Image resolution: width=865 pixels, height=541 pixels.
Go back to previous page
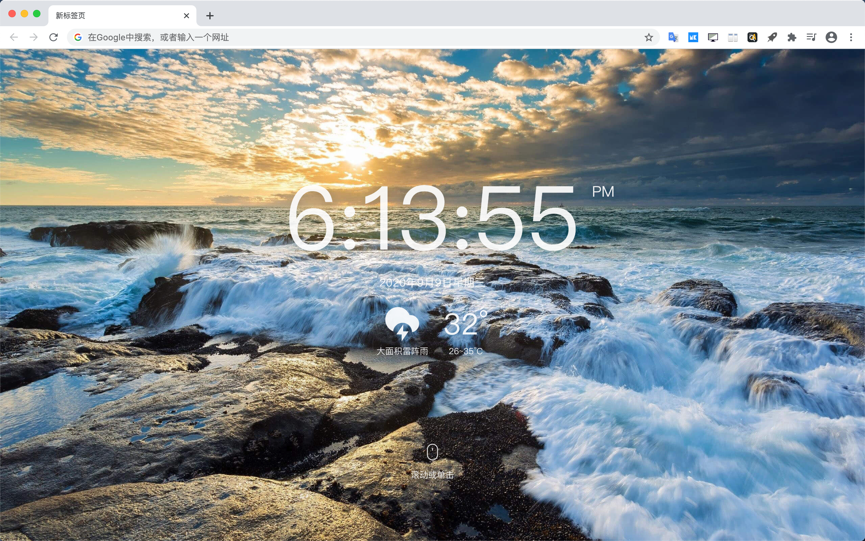click(14, 38)
